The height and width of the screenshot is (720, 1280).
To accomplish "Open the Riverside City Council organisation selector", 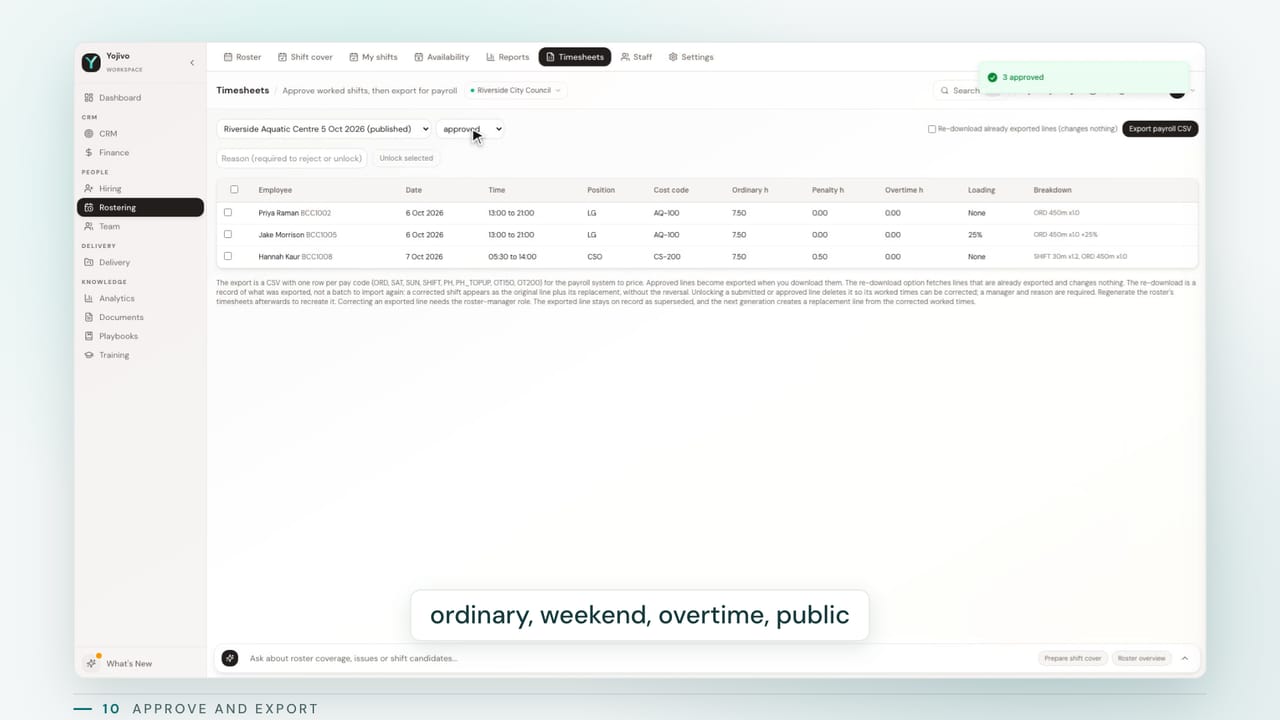I will 516,91.
